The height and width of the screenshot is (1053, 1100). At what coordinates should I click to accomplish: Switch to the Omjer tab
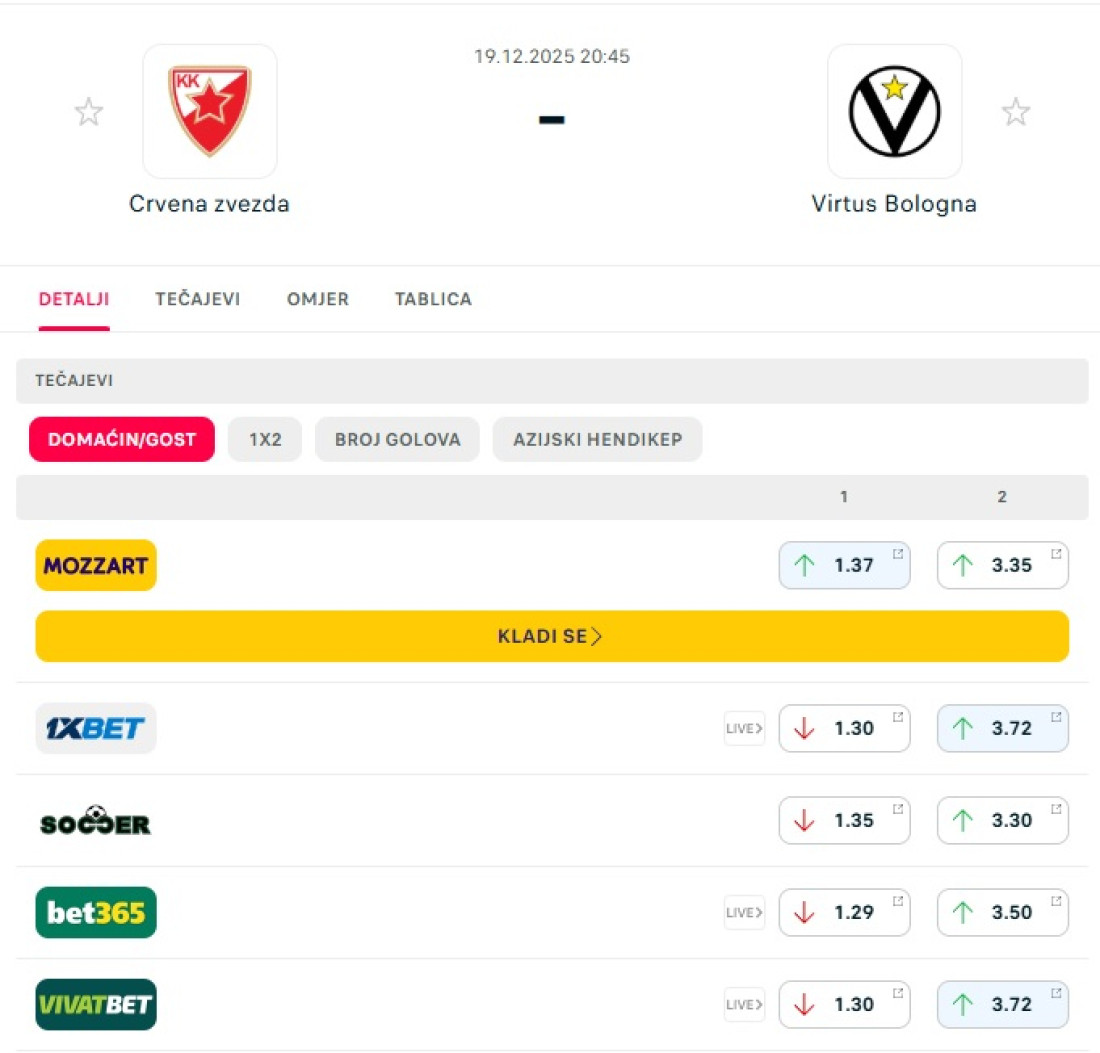318,299
